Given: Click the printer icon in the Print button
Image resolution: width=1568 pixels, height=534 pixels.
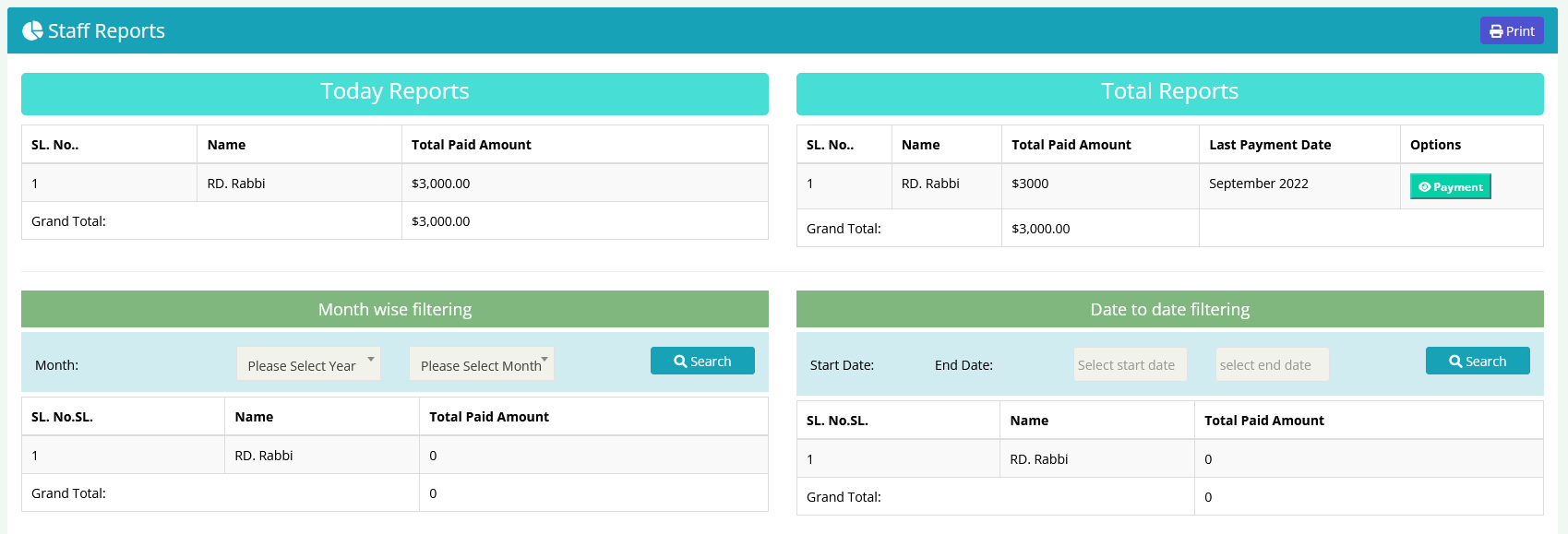Looking at the screenshot, I should tap(1496, 31).
